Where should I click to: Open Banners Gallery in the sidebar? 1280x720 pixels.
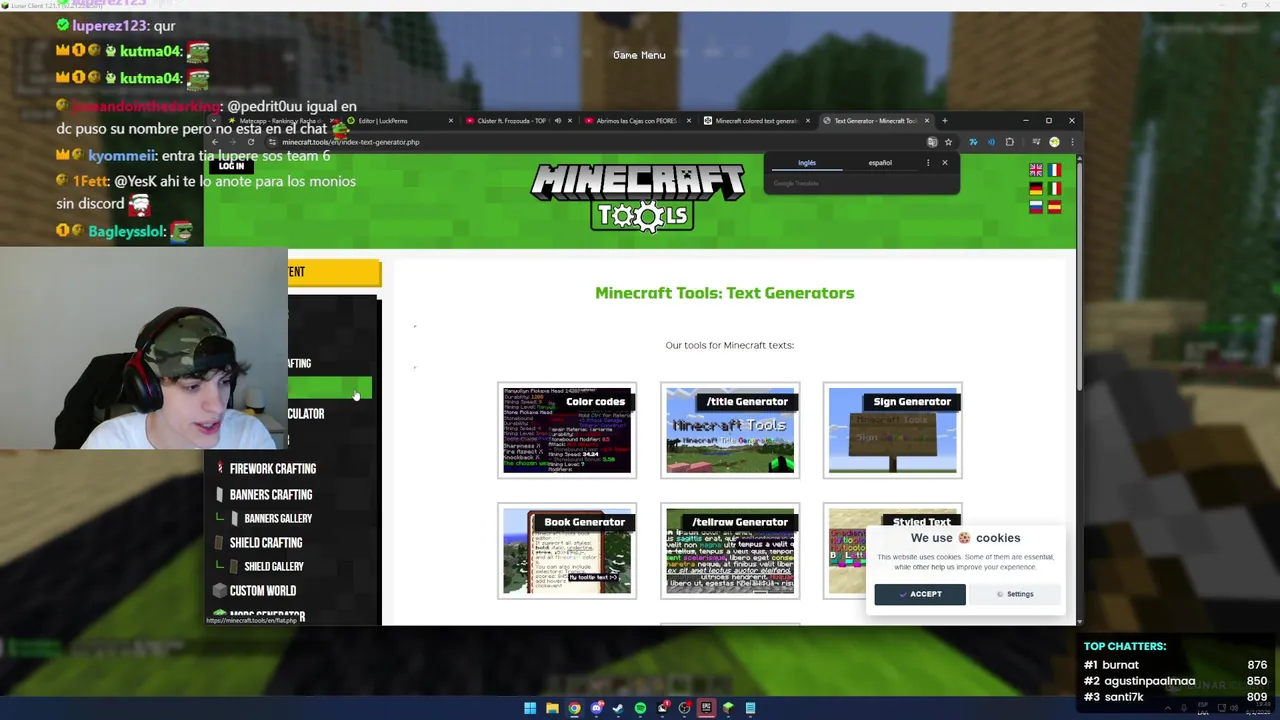(x=278, y=518)
